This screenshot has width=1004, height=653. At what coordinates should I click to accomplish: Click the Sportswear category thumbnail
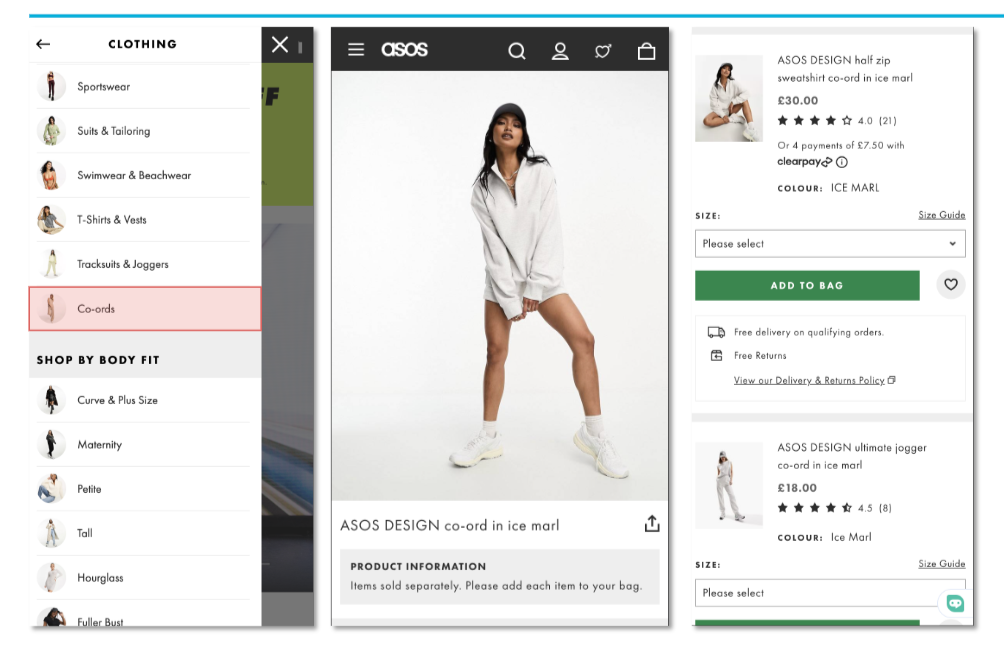tap(51, 86)
